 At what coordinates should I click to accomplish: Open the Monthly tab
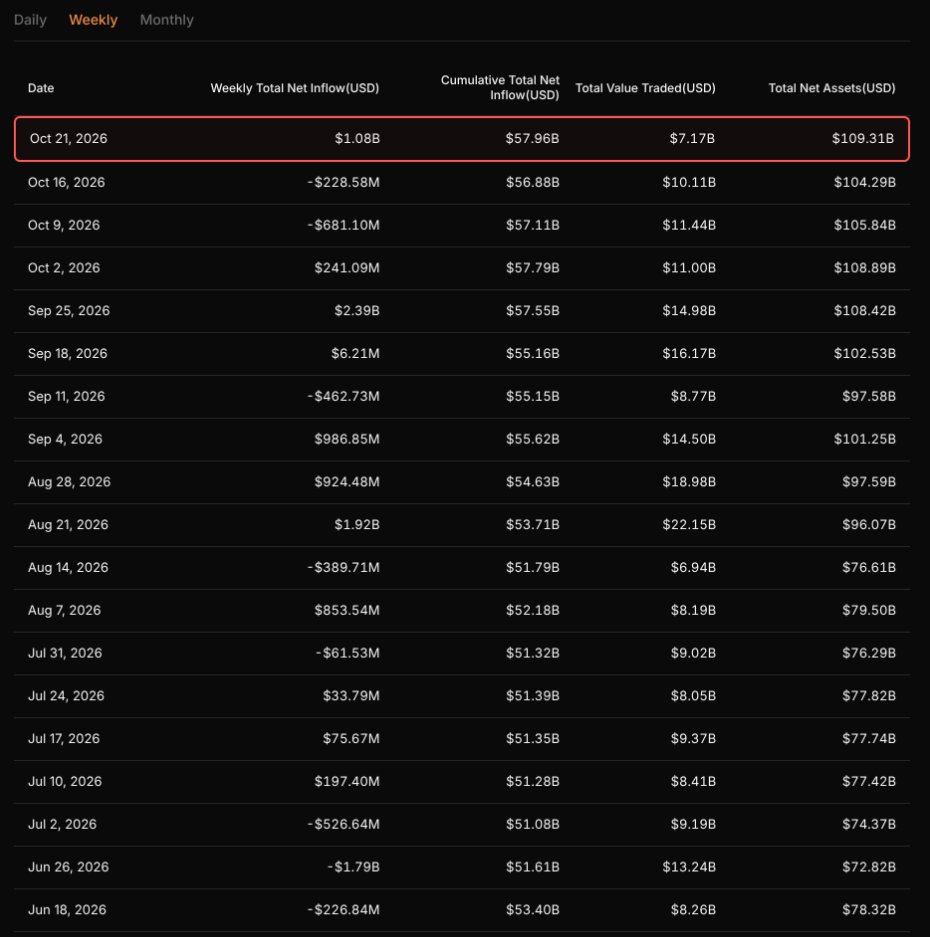point(167,20)
